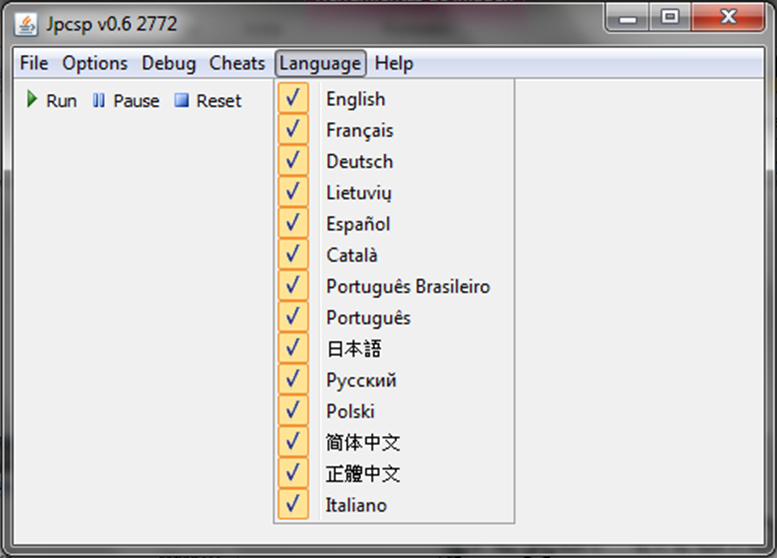Screen dimensions: 777x558
Task: Select Français language text
Action: (x=360, y=130)
